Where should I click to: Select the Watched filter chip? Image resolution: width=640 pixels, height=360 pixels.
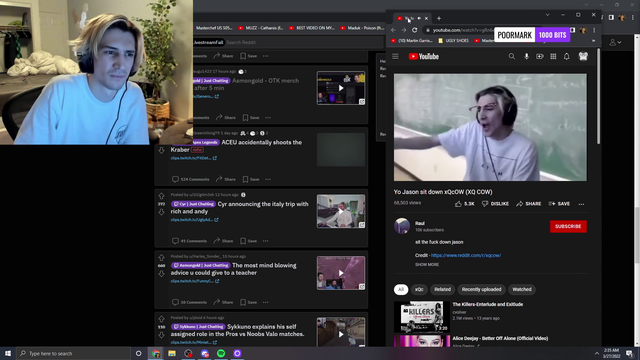pos(522,289)
